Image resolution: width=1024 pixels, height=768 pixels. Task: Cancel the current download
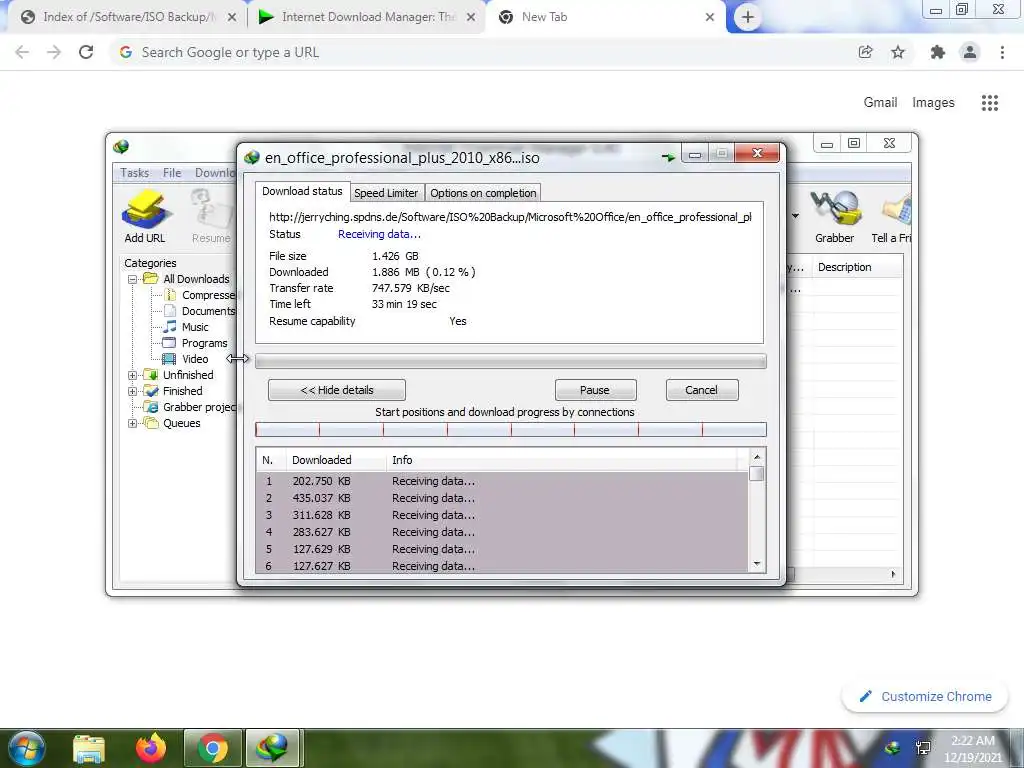click(x=702, y=390)
